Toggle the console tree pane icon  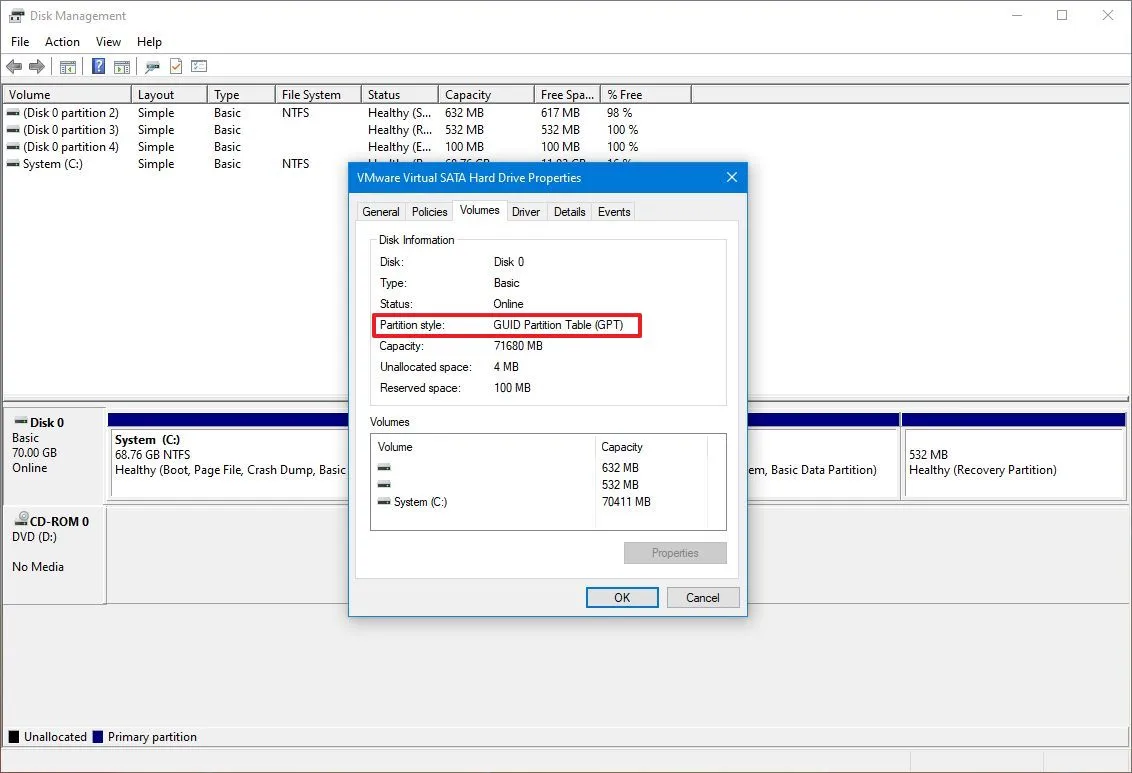(67, 66)
